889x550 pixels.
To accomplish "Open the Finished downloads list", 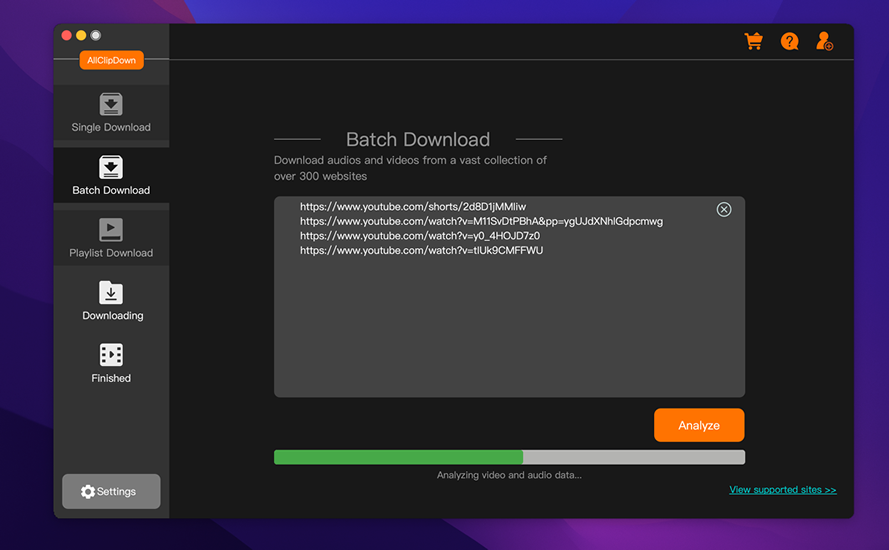I will (111, 364).
